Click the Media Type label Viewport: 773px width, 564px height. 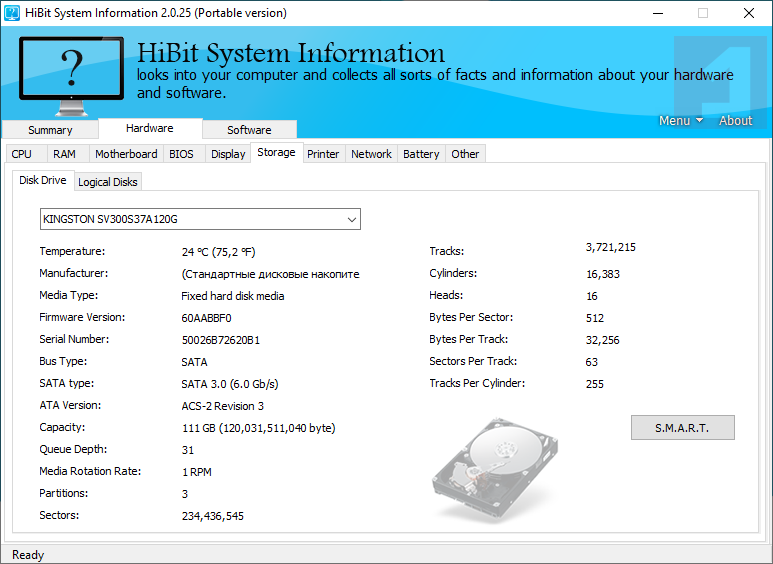(69, 295)
